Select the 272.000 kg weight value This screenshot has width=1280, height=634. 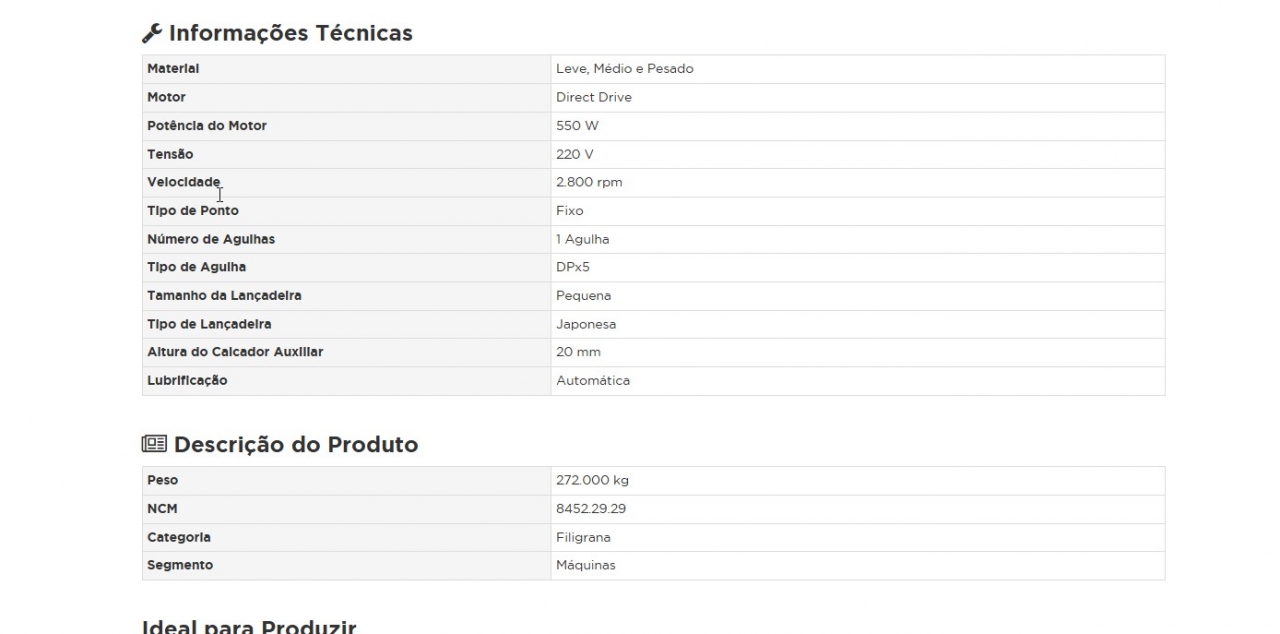click(592, 480)
